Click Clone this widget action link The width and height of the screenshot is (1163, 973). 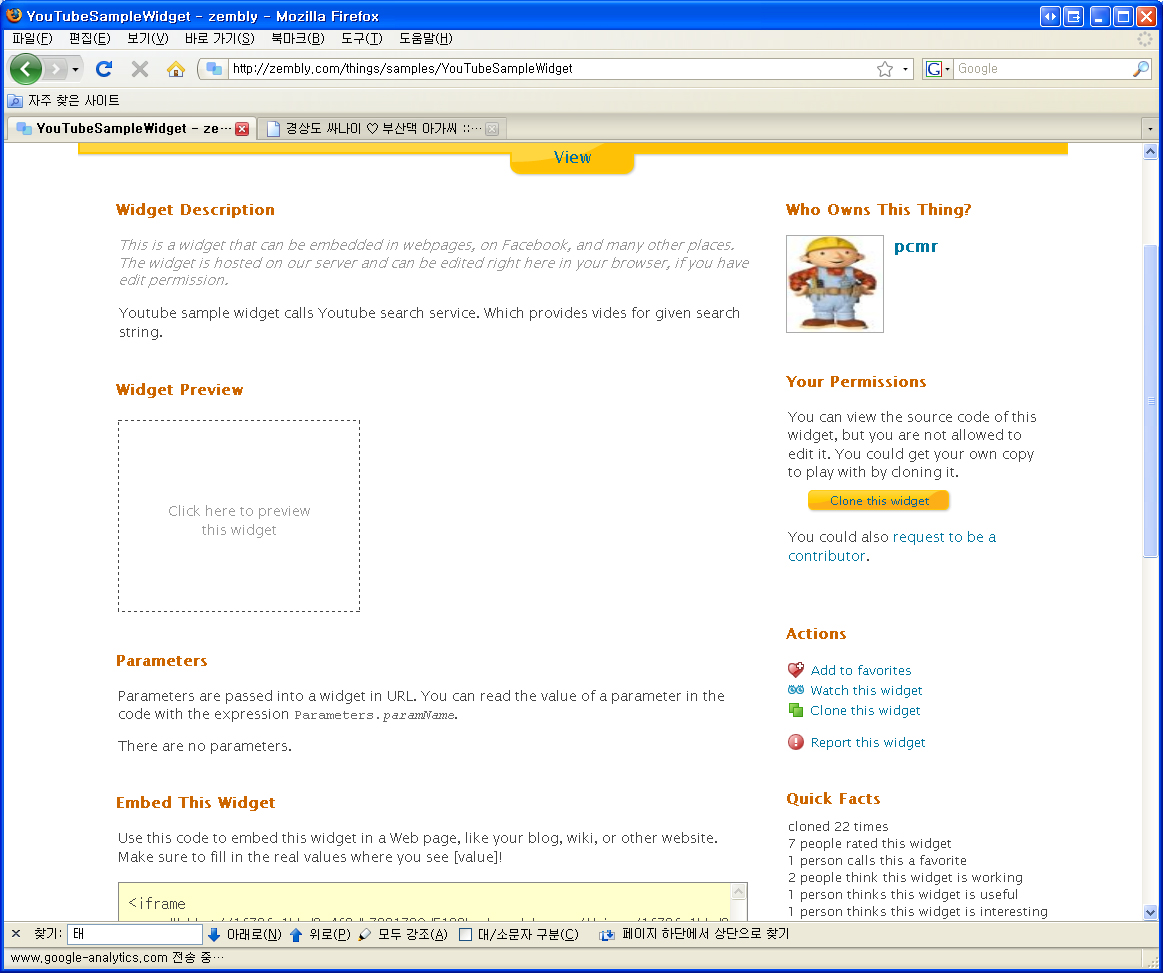(x=865, y=710)
